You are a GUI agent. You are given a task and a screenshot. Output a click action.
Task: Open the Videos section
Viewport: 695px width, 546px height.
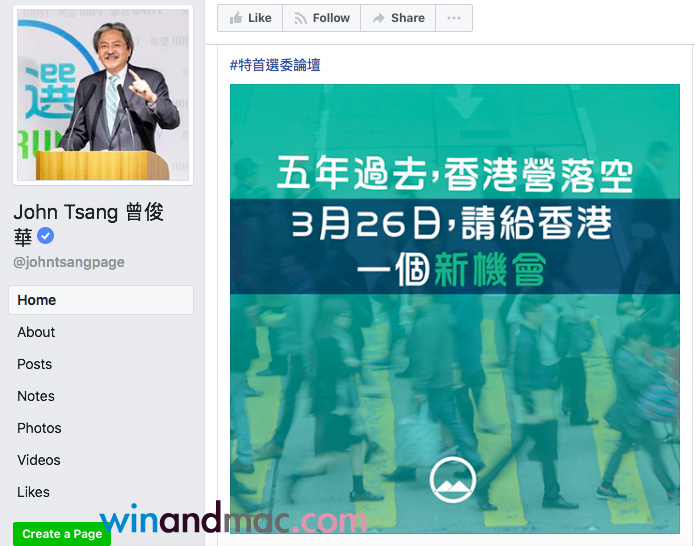coord(39,460)
